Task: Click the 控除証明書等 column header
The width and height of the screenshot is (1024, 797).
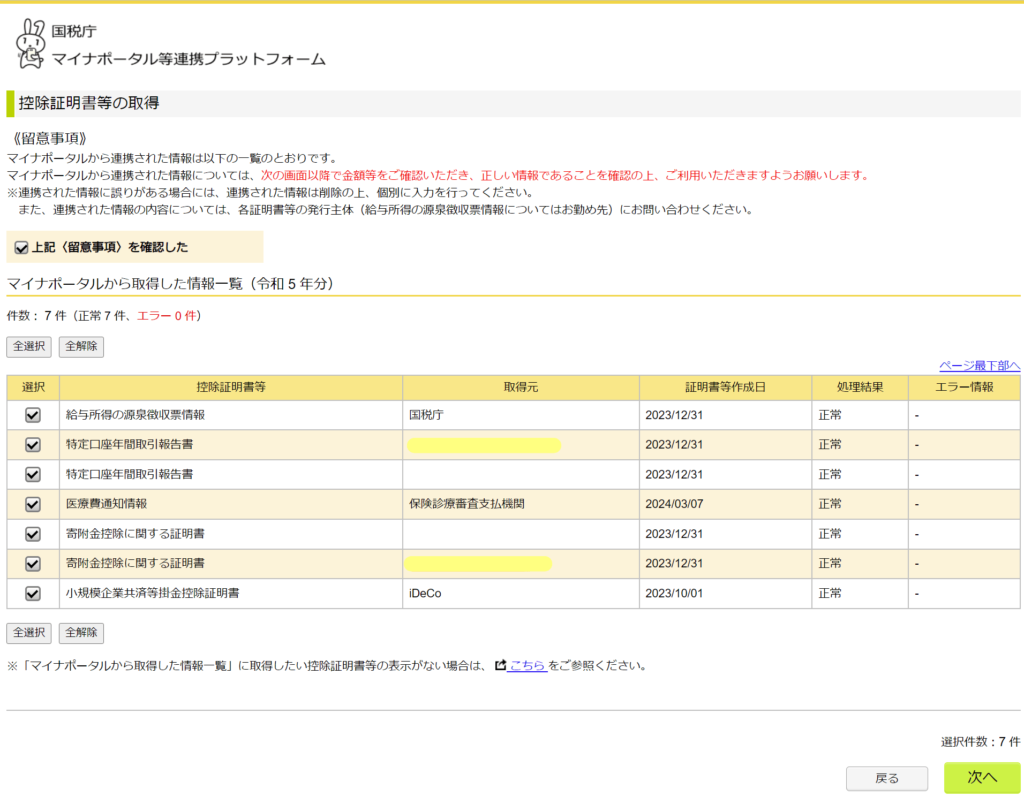Action: point(231,387)
